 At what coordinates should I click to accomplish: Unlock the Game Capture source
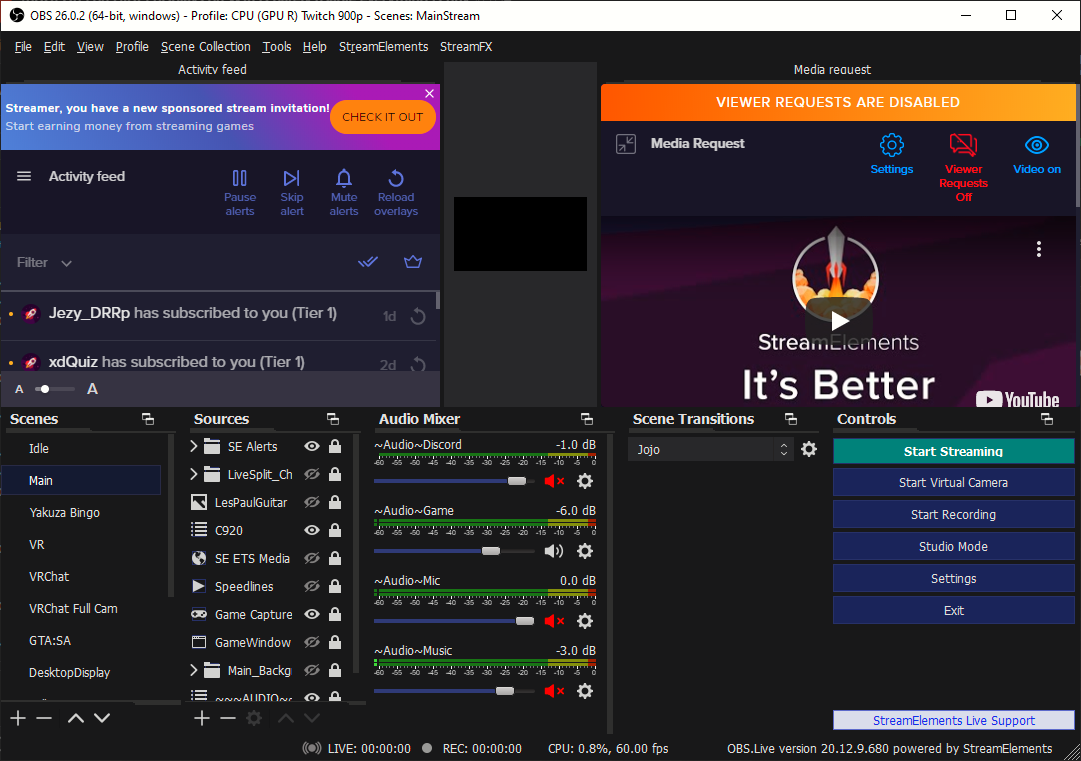(x=335, y=614)
